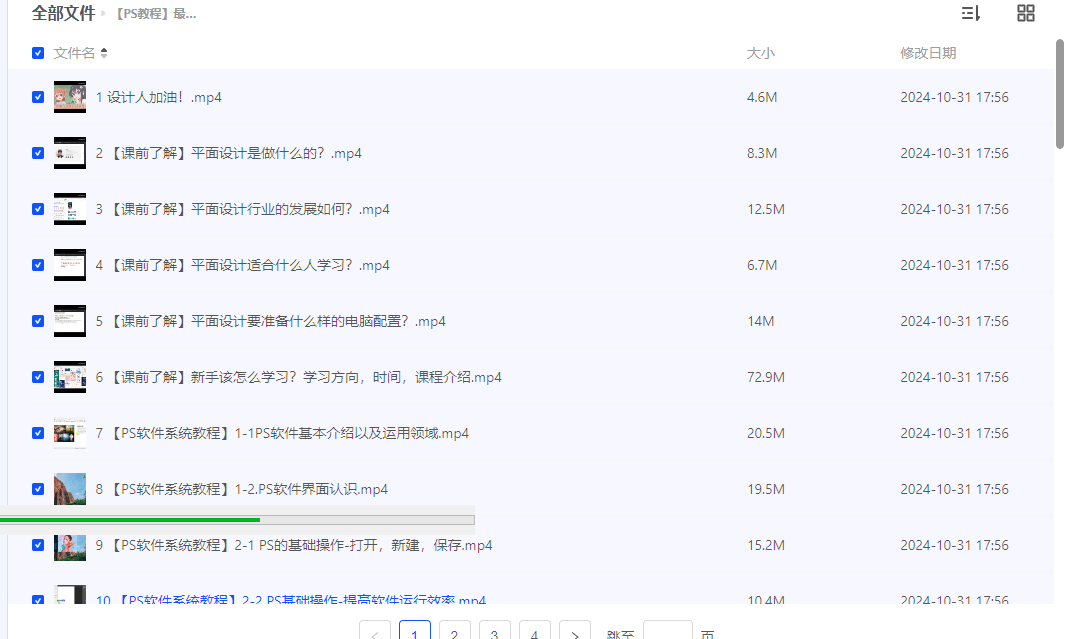The image size is (1065, 639).
Task: Click the 20.5M size value
Action: (x=765, y=433)
